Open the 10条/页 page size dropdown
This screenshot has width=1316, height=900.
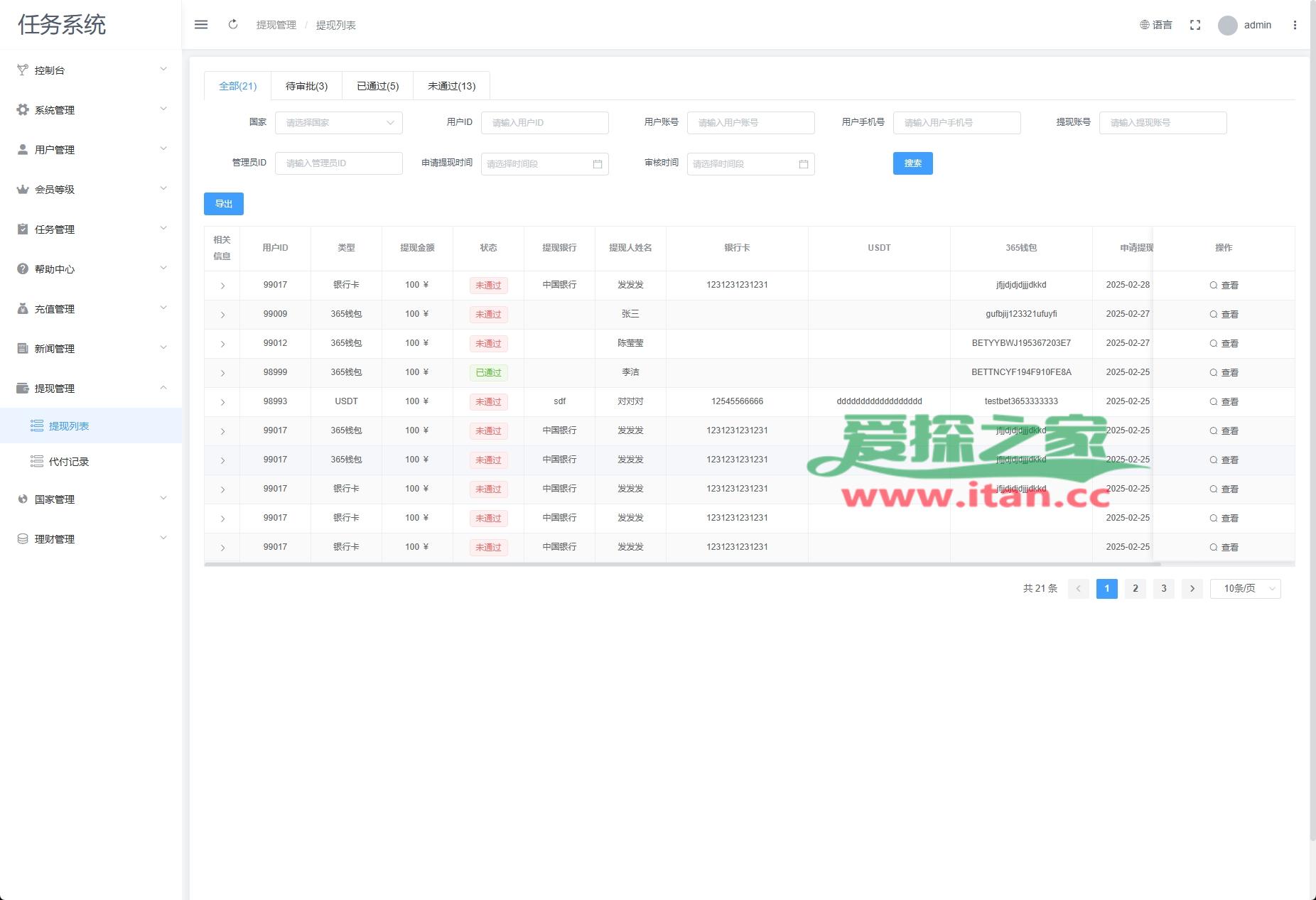(1245, 589)
